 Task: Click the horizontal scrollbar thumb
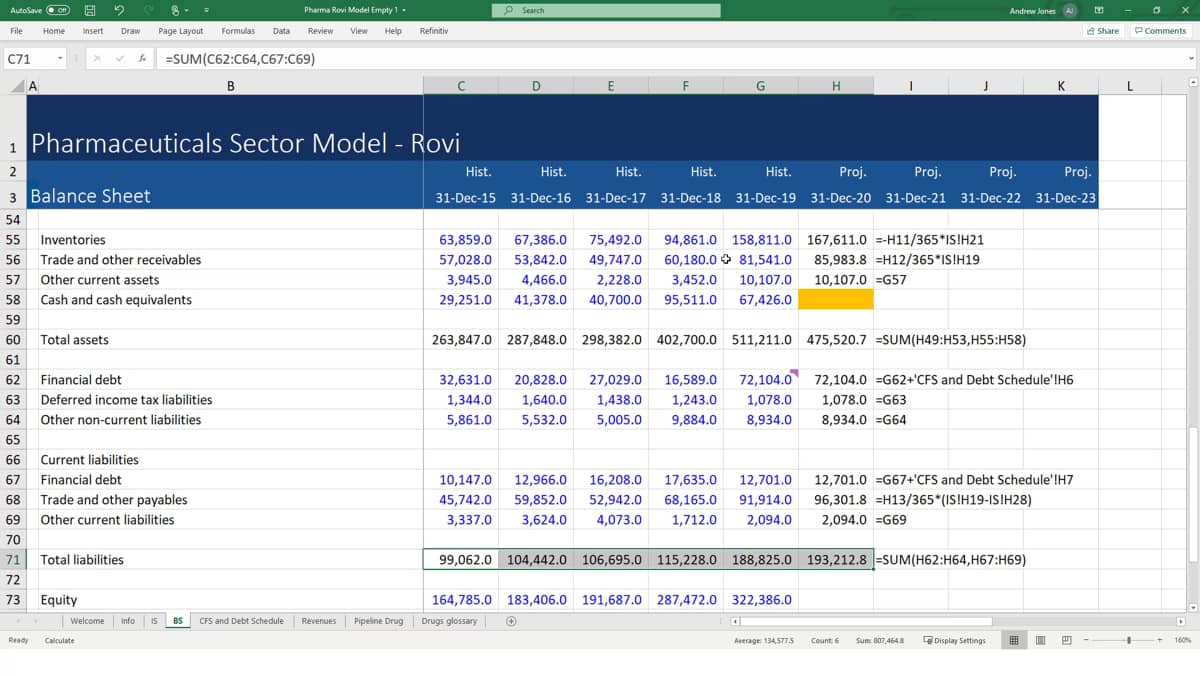click(x=867, y=621)
